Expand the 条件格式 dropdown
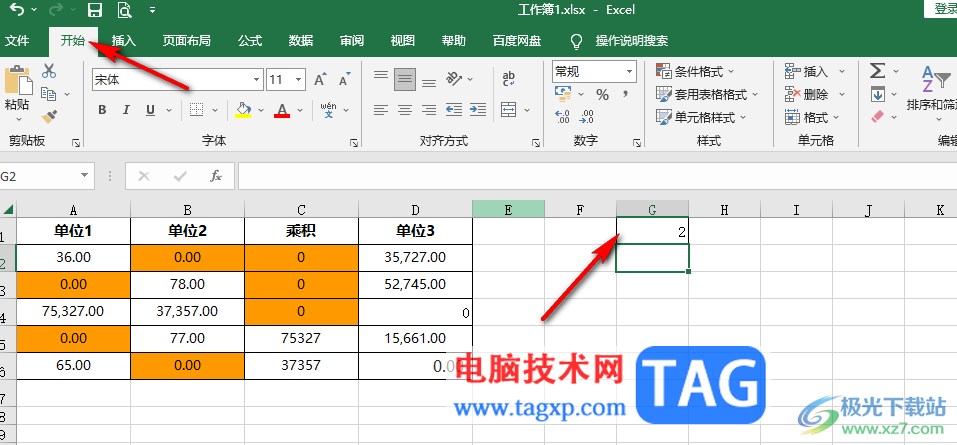This screenshot has height=445, width=957. 731,71
